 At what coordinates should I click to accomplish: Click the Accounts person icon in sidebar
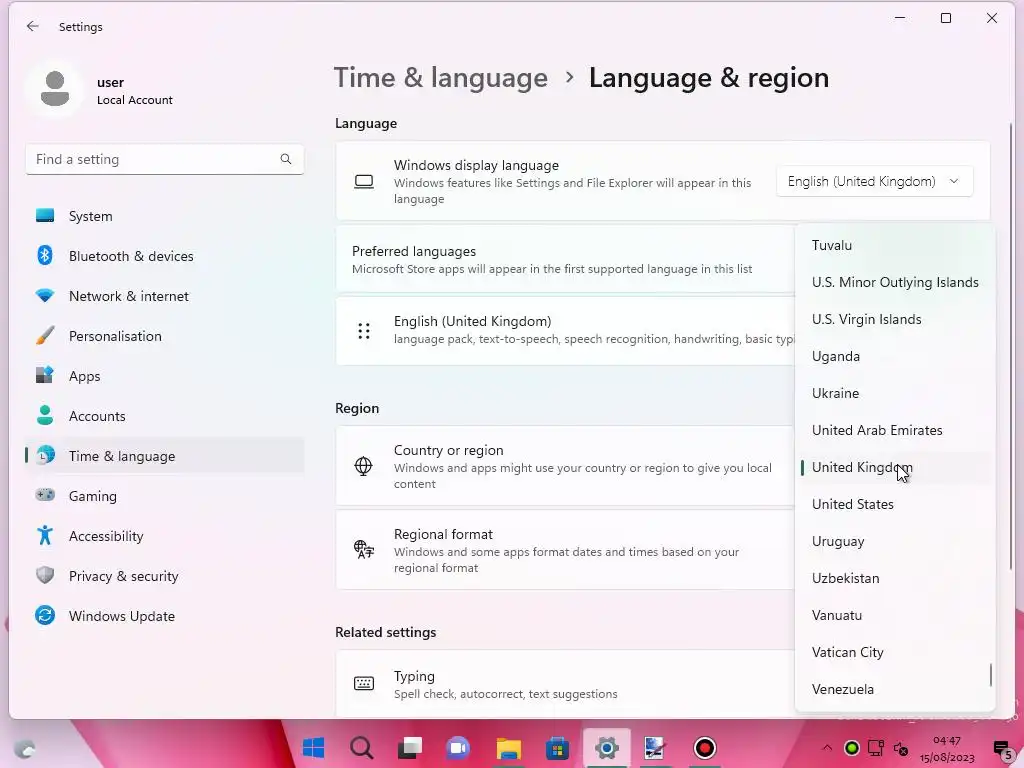pyautogui.click(x=45, y=415)
